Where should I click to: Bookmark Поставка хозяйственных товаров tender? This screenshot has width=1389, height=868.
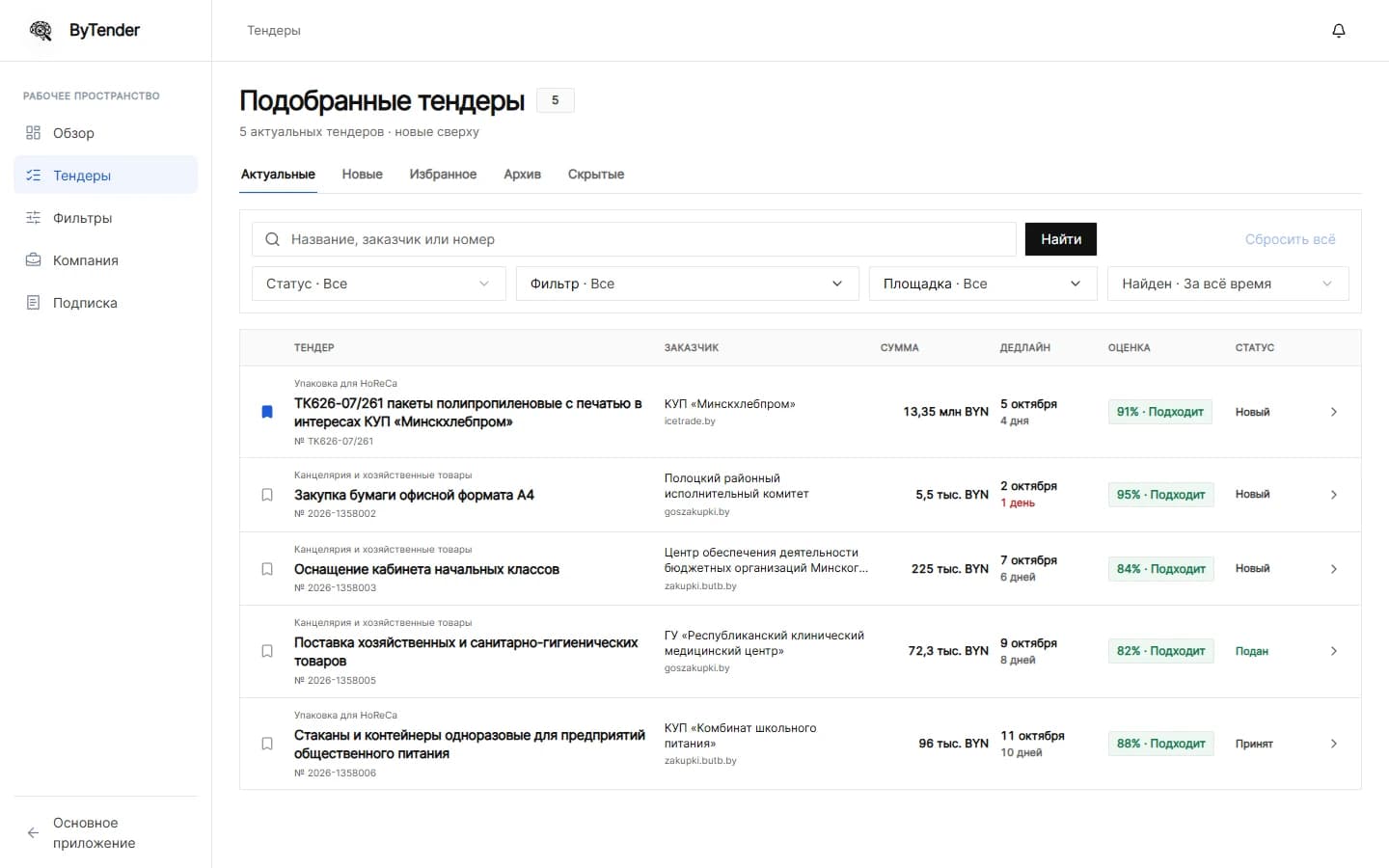click(267, 651)
